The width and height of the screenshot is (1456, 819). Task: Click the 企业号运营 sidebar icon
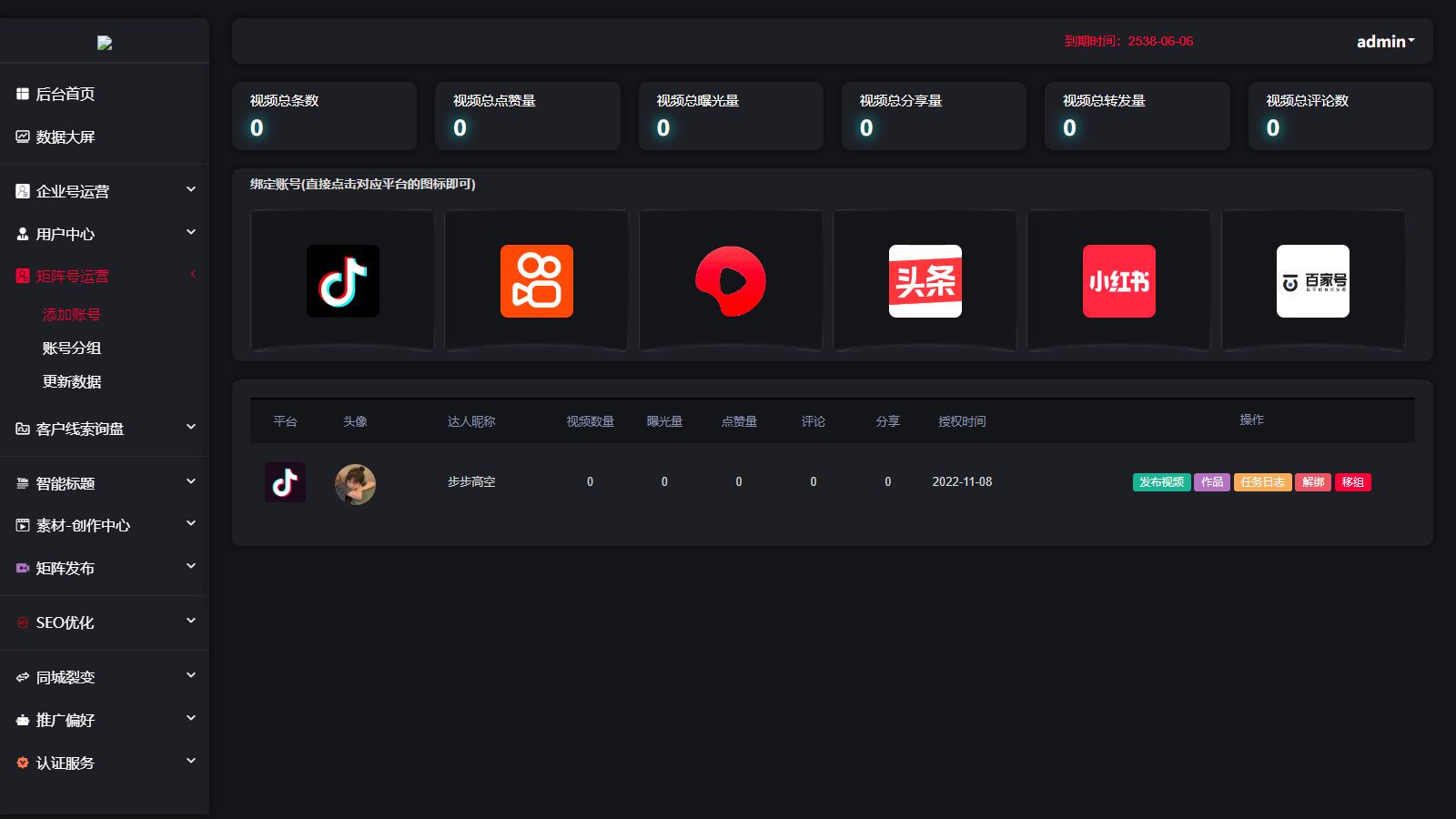(x=23, y=191)
